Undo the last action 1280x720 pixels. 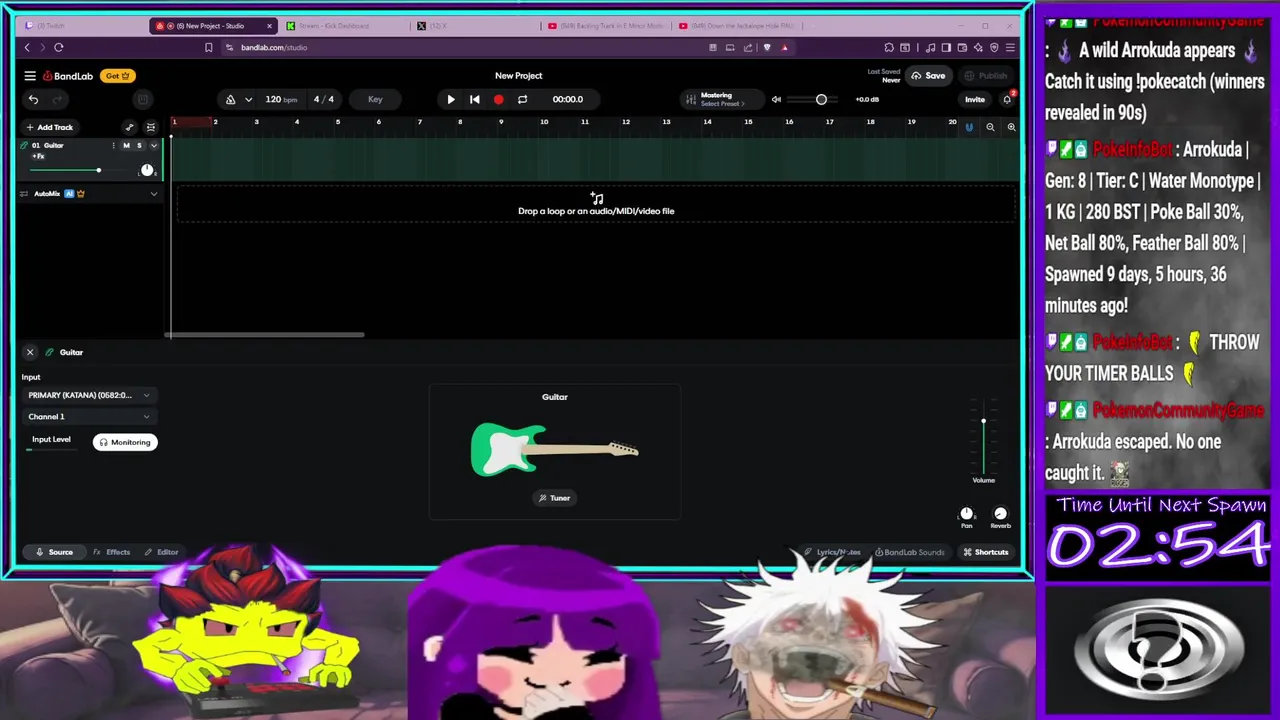[x=33, y=99]
